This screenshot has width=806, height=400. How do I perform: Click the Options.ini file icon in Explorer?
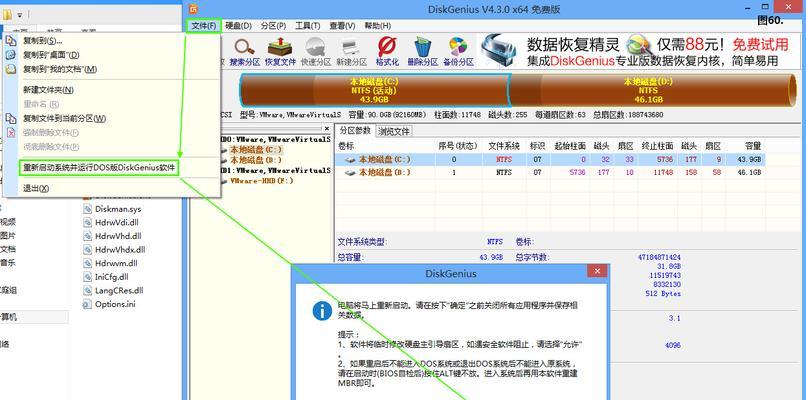coord(87,304)
